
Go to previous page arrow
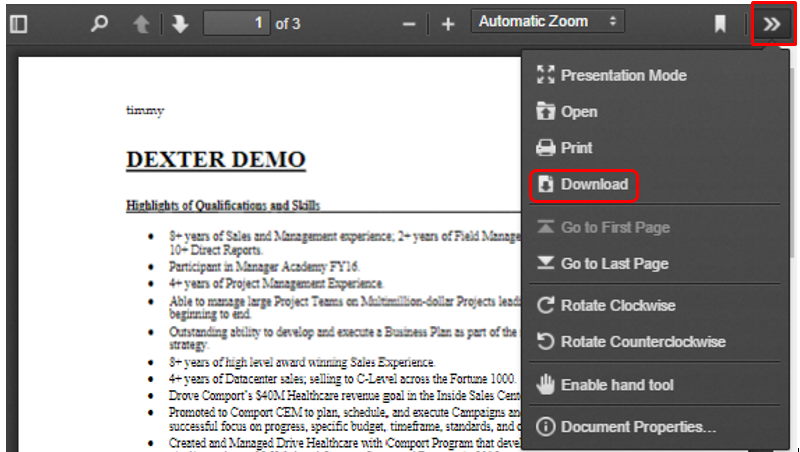[x=142, y=24]
